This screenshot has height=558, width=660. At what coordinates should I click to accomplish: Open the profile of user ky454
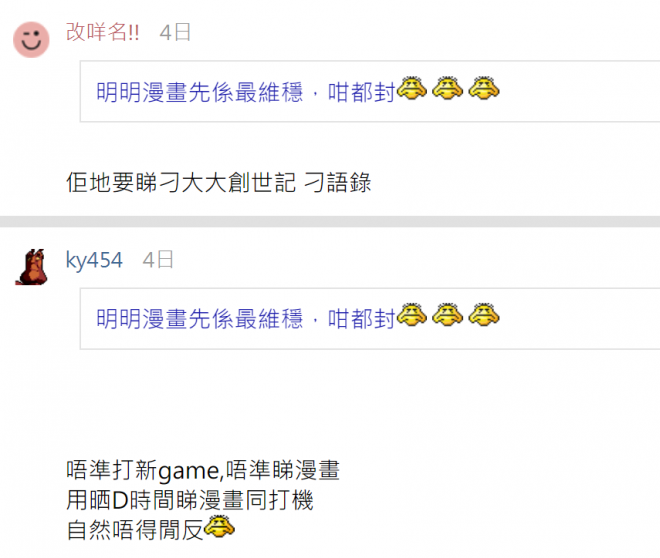click(94, 260)
